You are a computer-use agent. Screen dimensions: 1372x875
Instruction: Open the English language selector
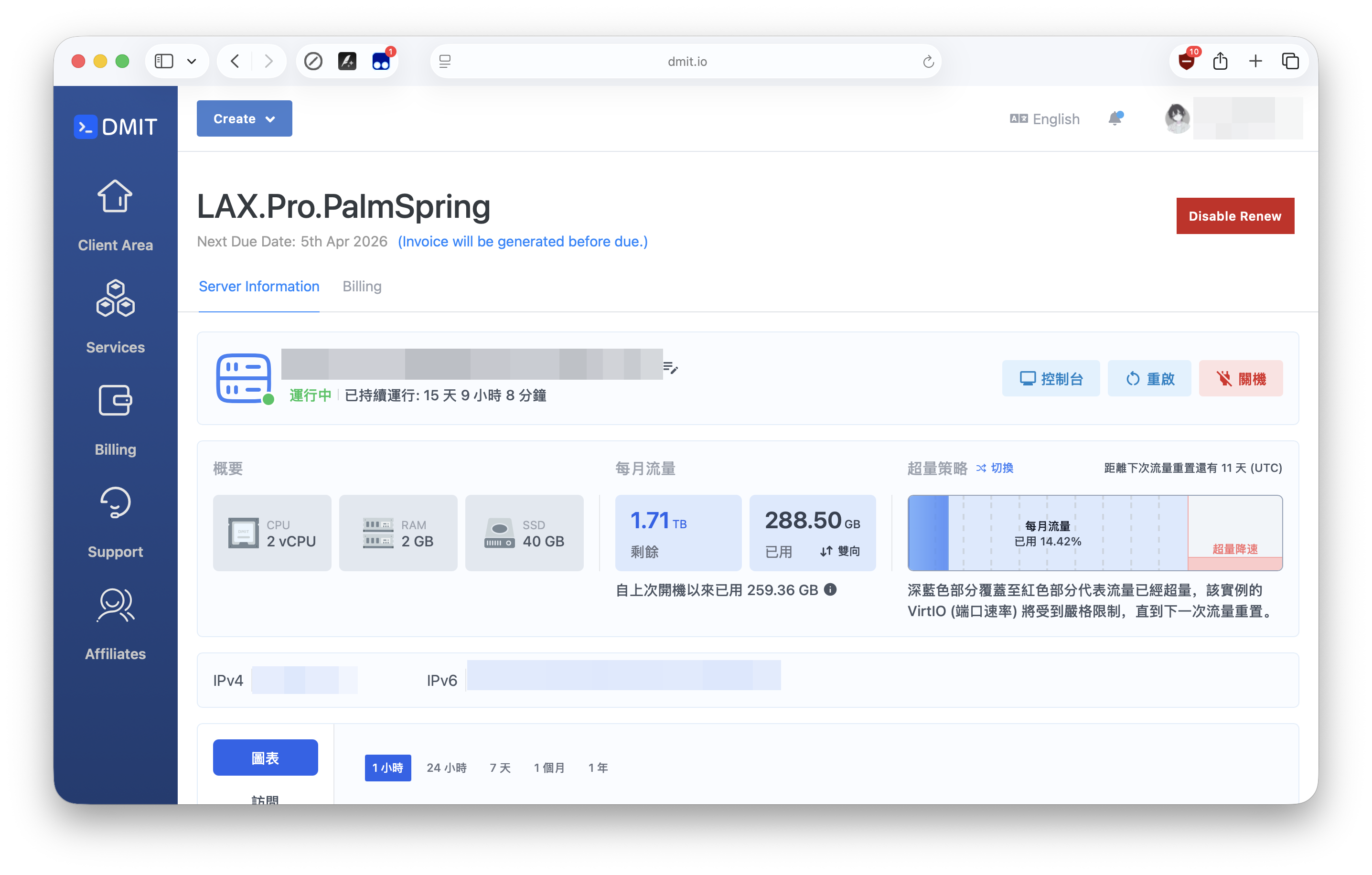[1044, 118]
